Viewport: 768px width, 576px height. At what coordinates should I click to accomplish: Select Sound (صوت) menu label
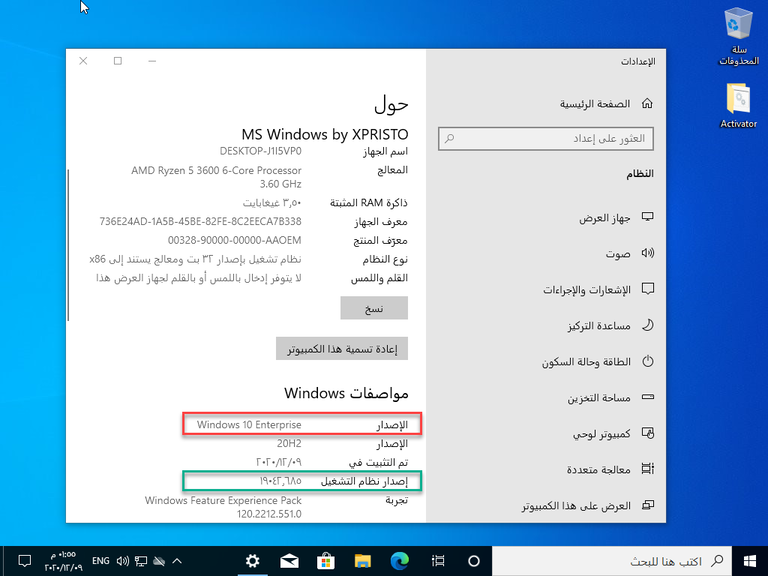(618, 254)
